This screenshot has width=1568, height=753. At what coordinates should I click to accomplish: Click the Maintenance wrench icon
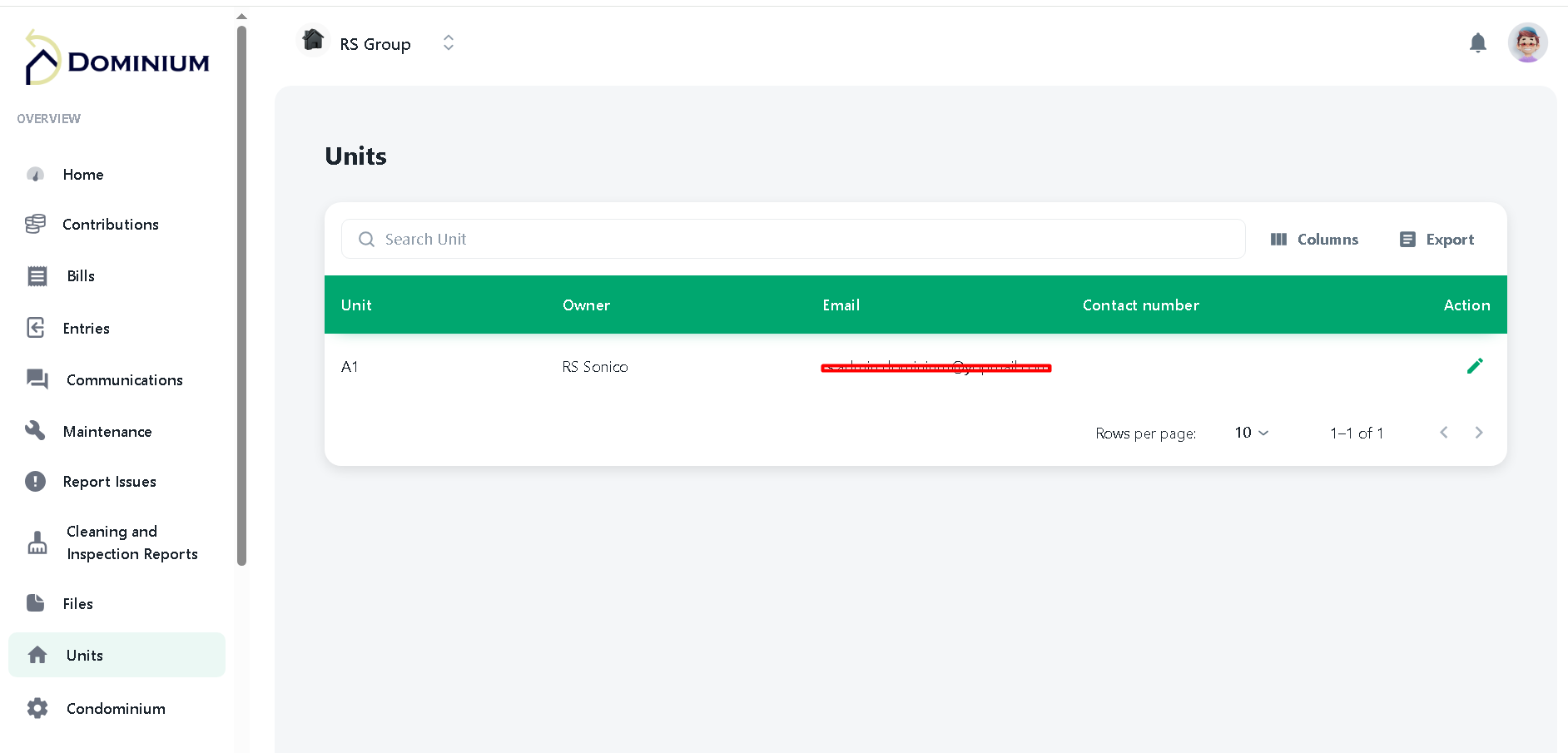(36, 430)
